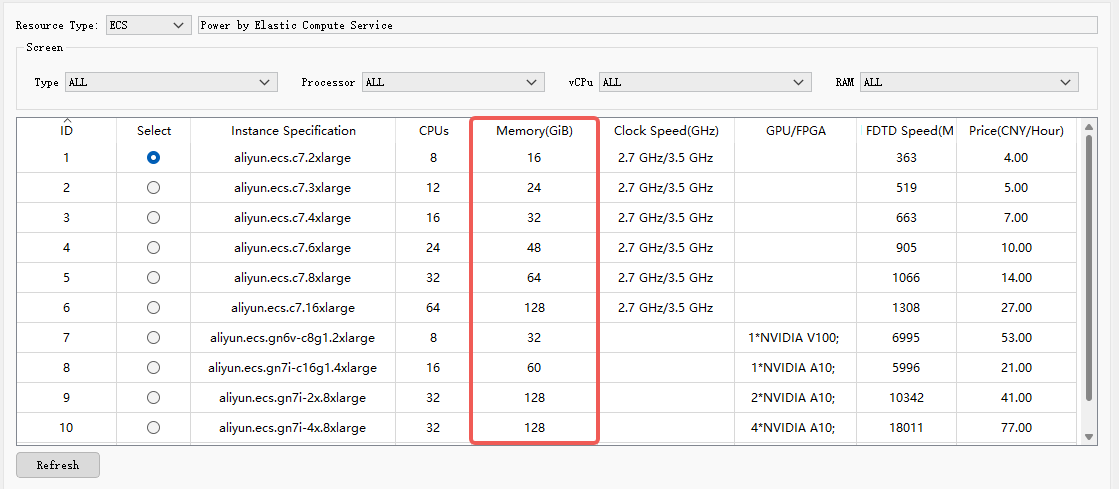Open the Processor filter dropdown
1119x489 pixels.
[453, 82]
